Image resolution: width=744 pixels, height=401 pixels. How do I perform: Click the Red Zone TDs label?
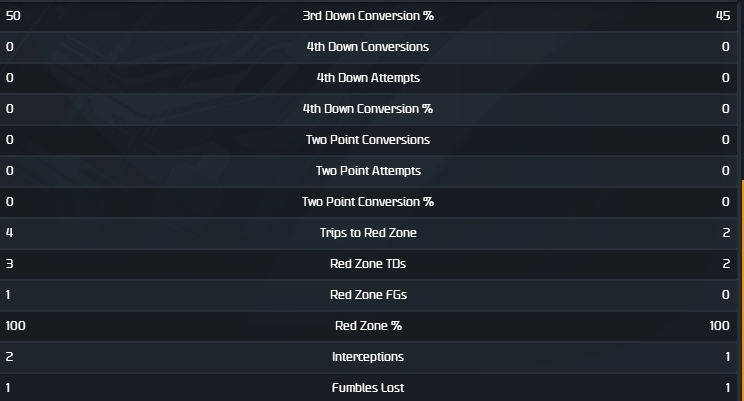coord(368,264)
